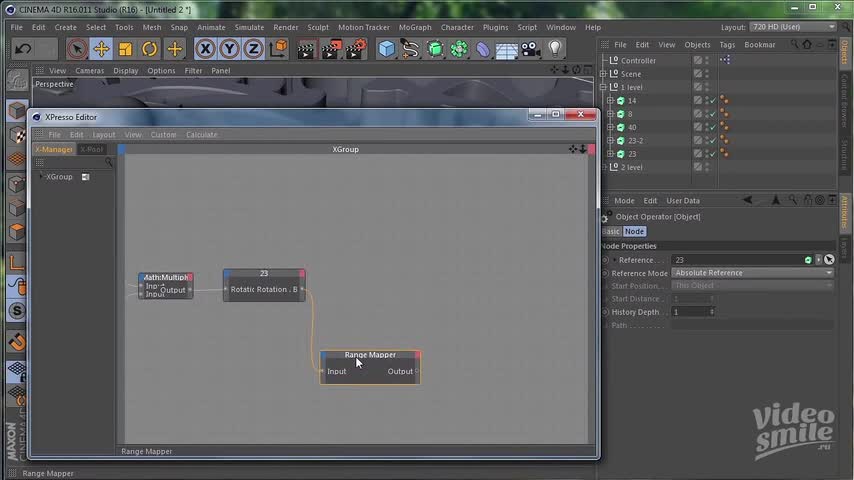The height and width of the screenshot is (480, 854).
Task: Click the Reference field containing 23
Action: pyautogui.click(x=737, y=260)
